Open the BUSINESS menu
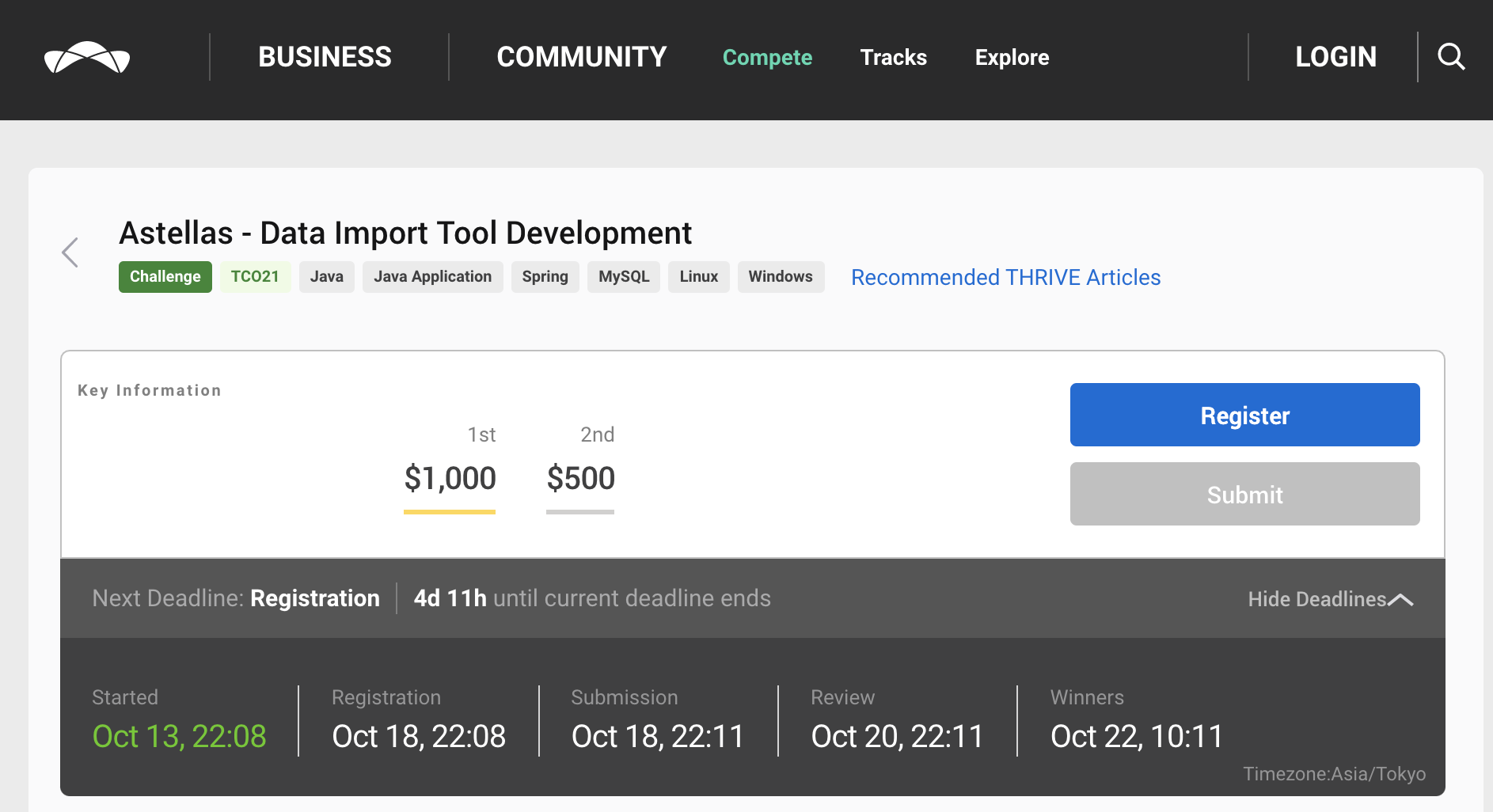 [325, 57]
